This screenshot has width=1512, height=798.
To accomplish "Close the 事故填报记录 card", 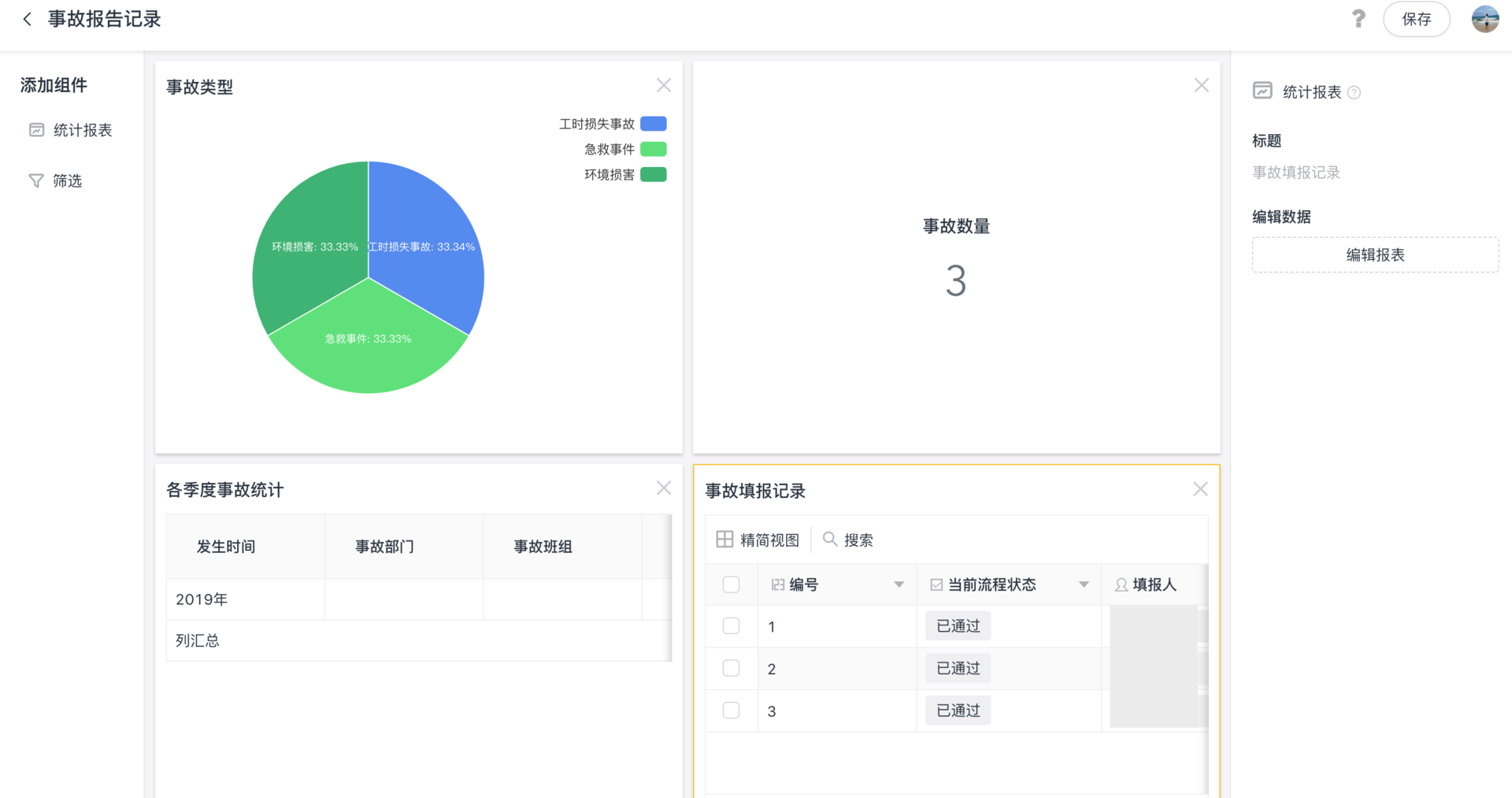I will tap(1200, 489).
